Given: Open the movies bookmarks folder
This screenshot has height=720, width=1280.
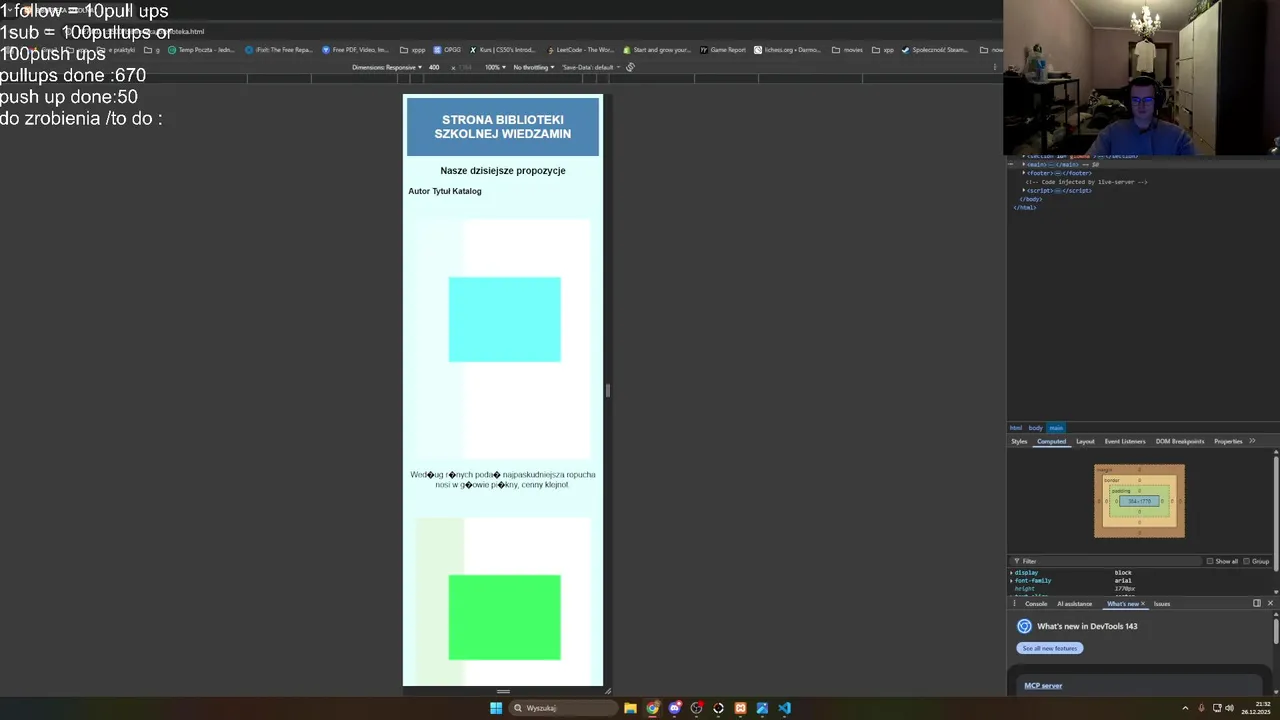Looking at the screenshot, I should (847, 49).
